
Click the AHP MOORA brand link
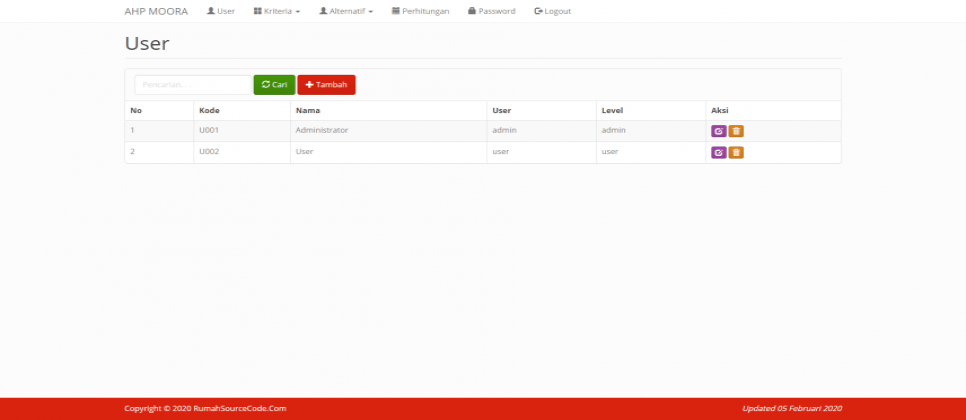[156, 11]
